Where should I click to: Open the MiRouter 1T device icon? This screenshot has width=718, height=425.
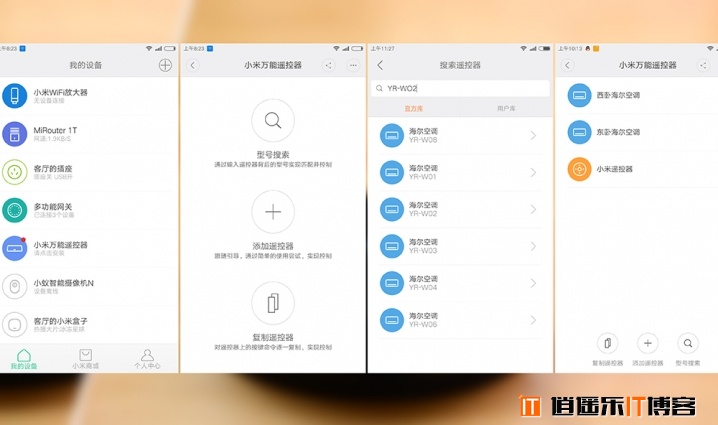click(15, 134)
